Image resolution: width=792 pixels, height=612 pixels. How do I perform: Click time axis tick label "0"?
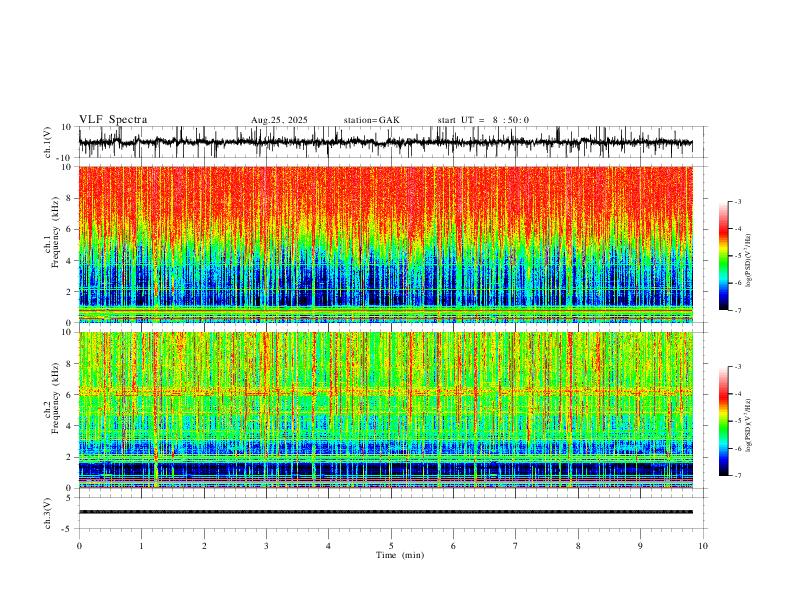click(x=79, y=546)
